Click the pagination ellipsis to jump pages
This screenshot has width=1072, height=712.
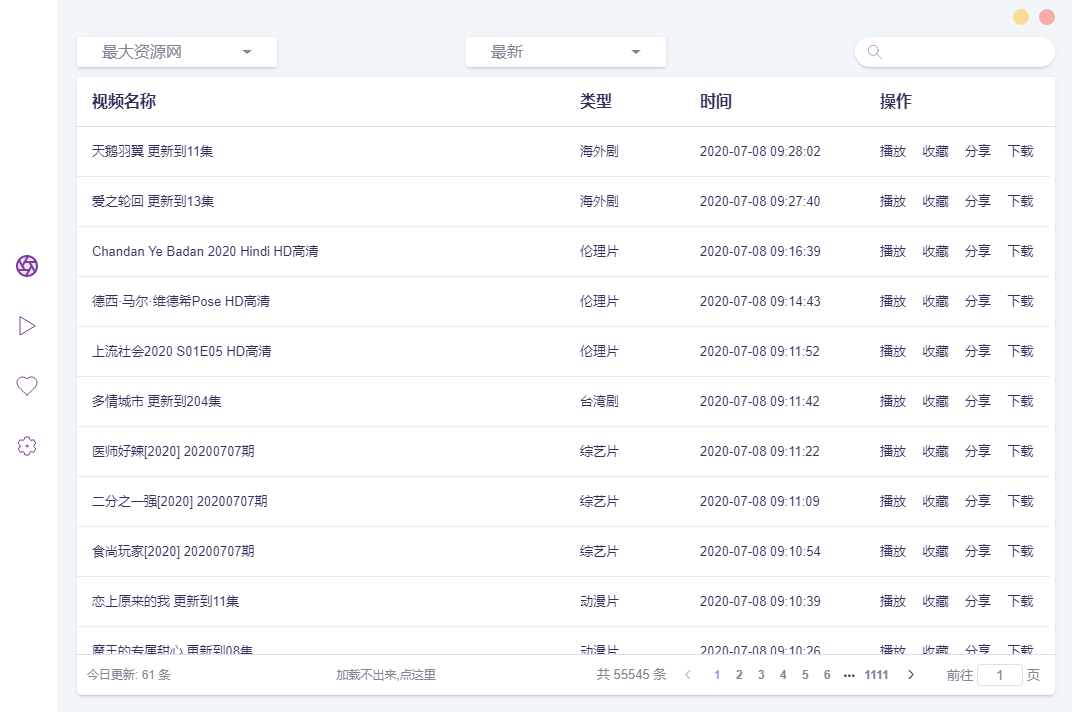(849, 675)
